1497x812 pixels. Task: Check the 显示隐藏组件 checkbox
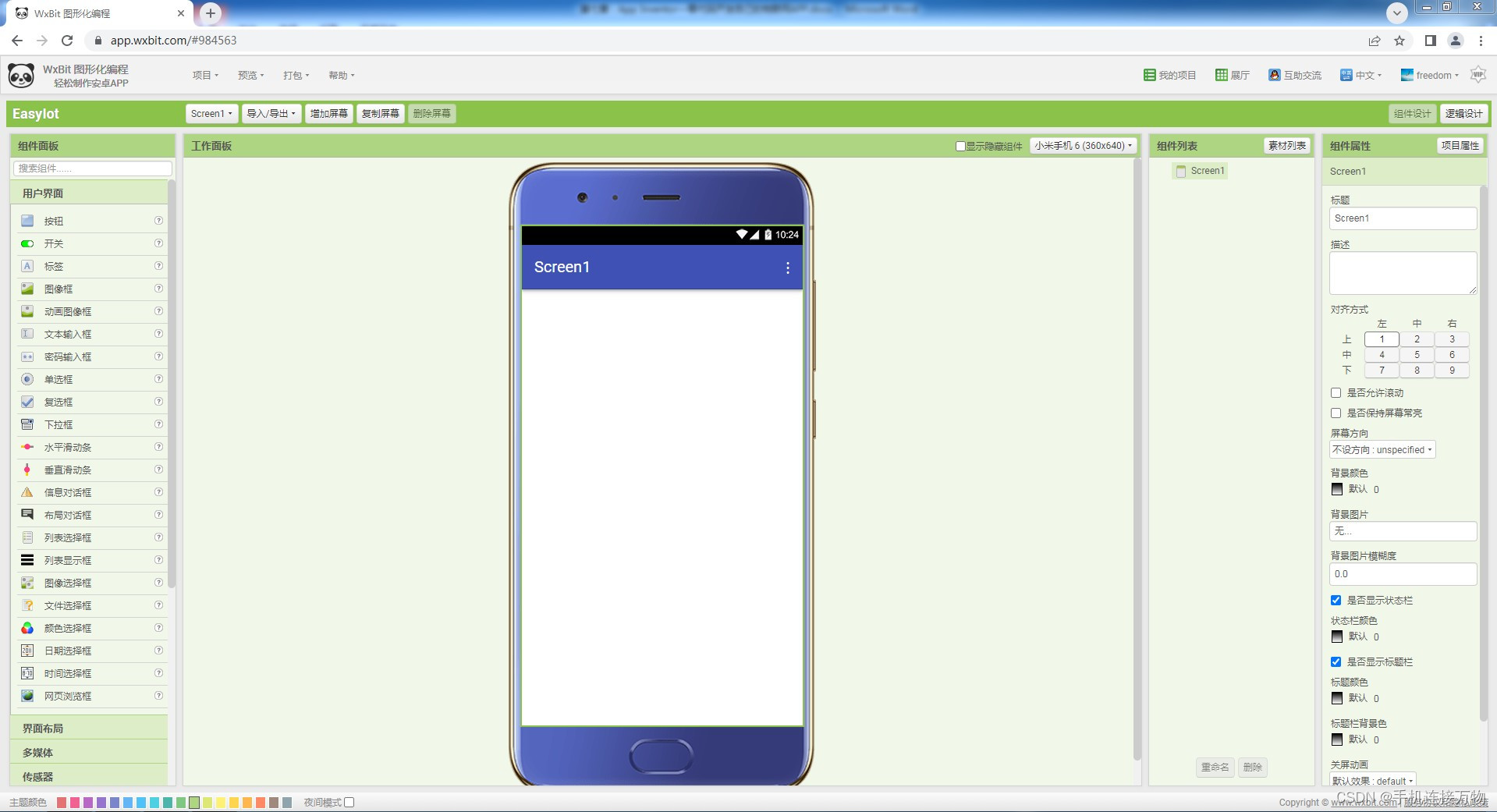pyautogui.click(x=960, y=146)
